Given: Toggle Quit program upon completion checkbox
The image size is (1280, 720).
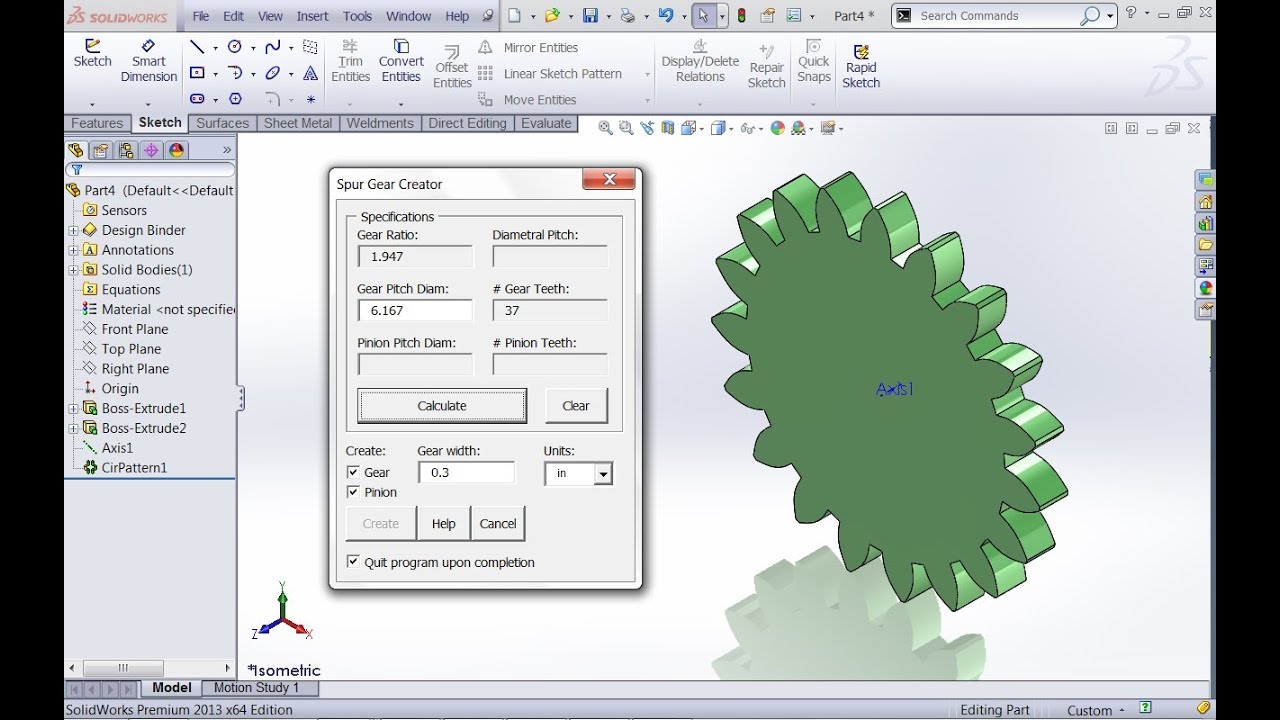Looking at the screenshot, I should (x=353, y=562).
